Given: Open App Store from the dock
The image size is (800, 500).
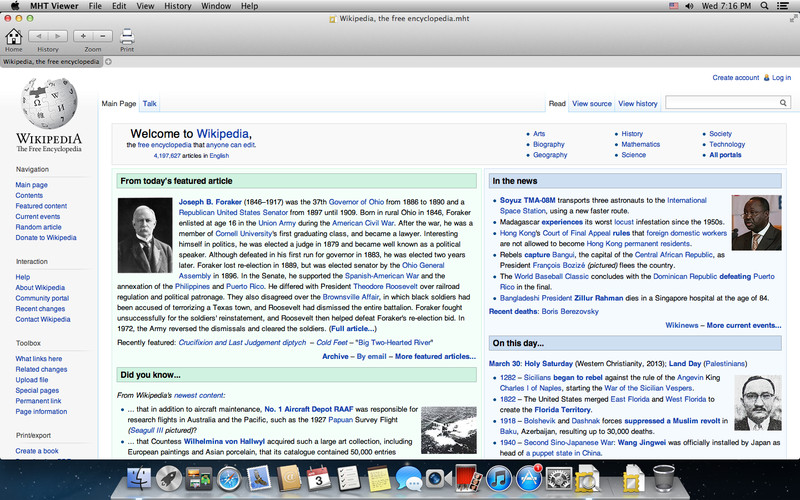Looking at the screenshot, I should [x=529, y=479].
